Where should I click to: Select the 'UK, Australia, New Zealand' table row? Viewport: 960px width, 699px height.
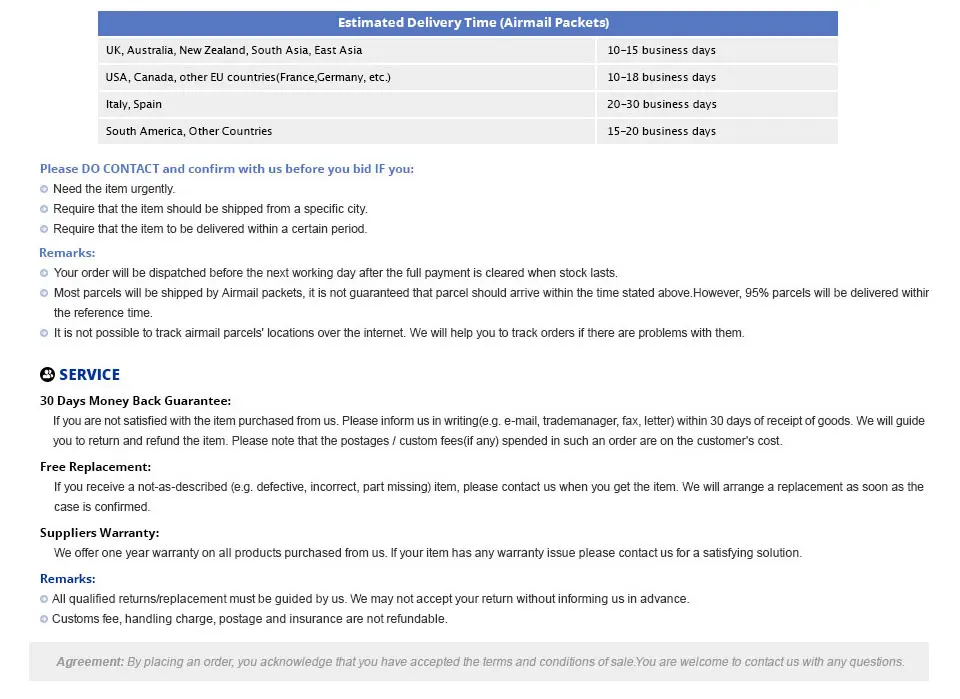[x=468, y=50]
